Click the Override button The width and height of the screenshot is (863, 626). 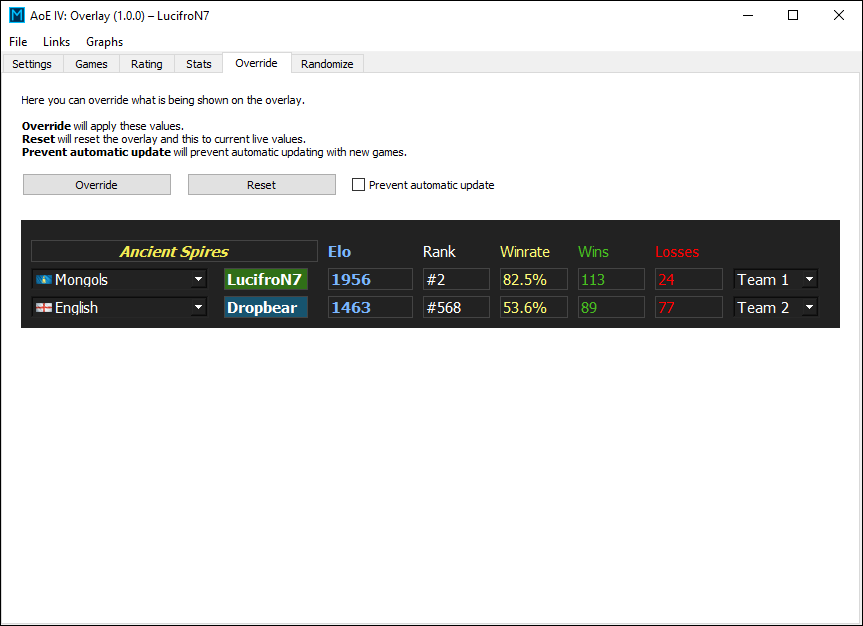coord(97,185)
